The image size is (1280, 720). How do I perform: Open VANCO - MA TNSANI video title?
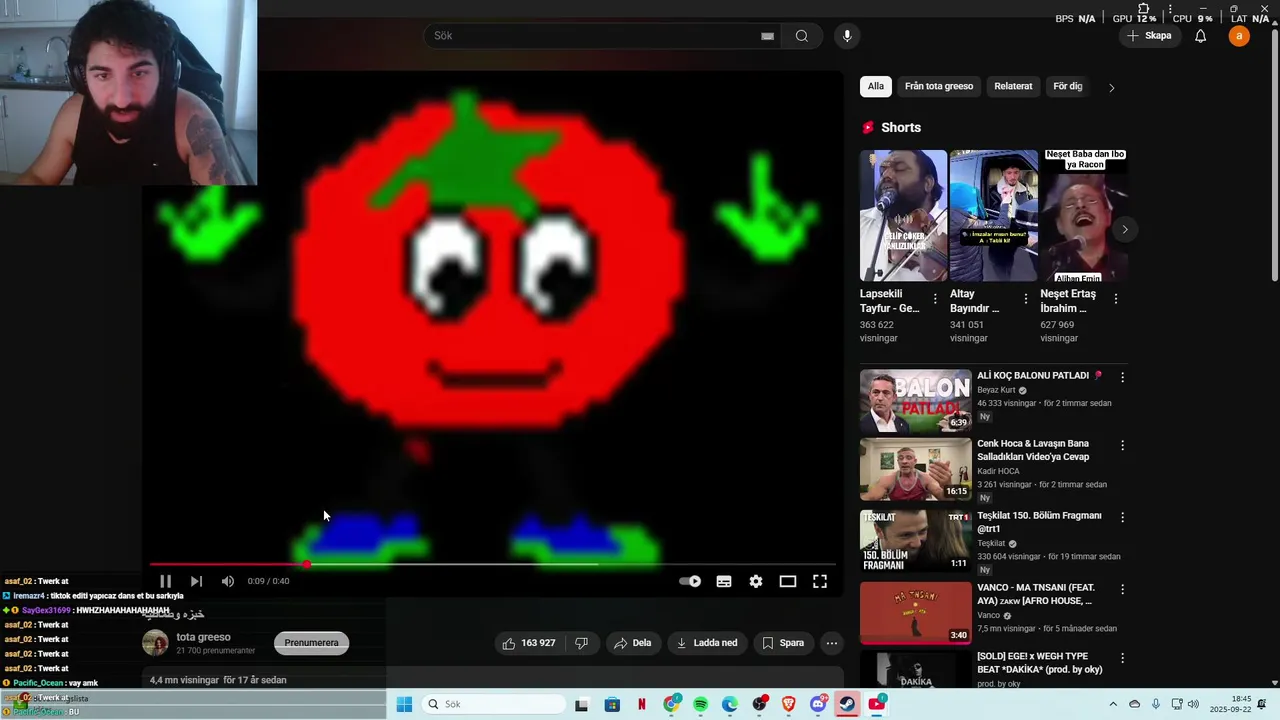coord(1036,594)
